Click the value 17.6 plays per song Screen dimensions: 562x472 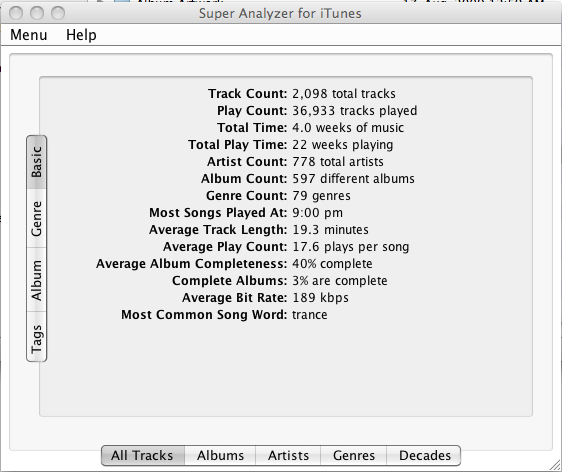click(x=351, y=247)
